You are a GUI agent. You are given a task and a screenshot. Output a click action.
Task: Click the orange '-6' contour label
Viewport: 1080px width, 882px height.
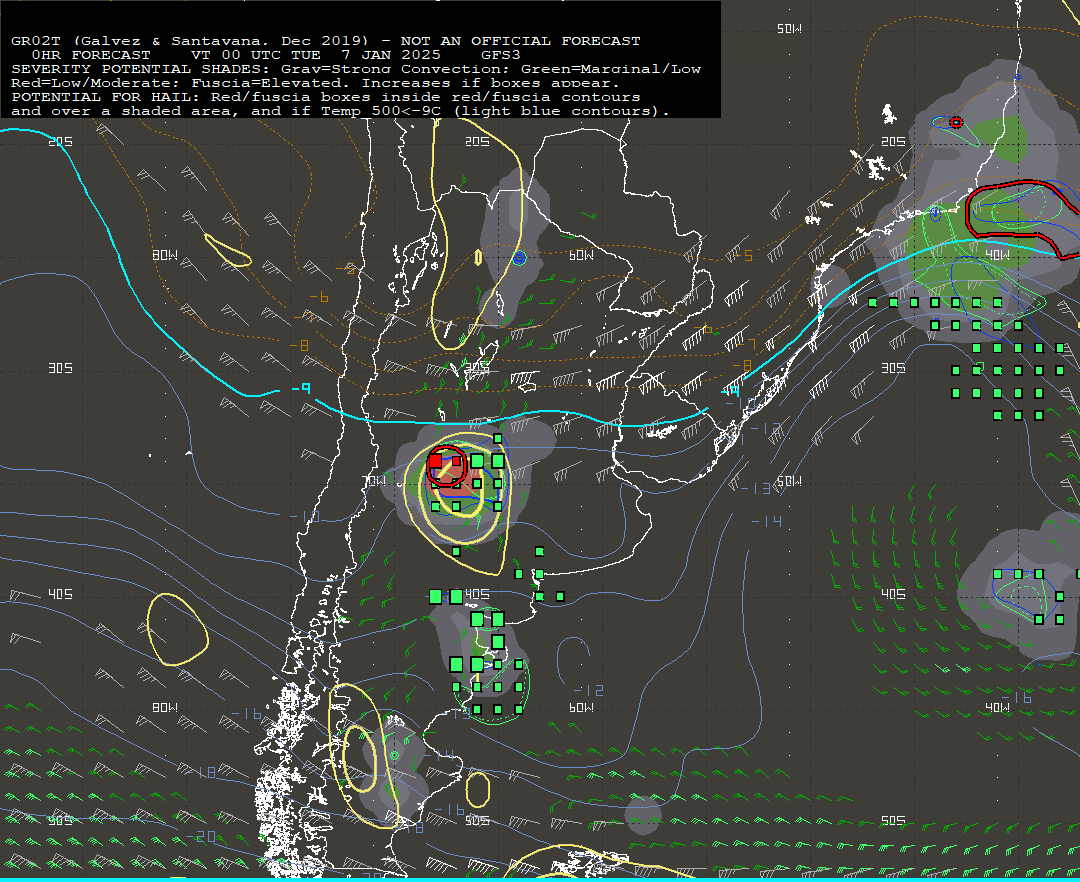(x=319, y=297)
